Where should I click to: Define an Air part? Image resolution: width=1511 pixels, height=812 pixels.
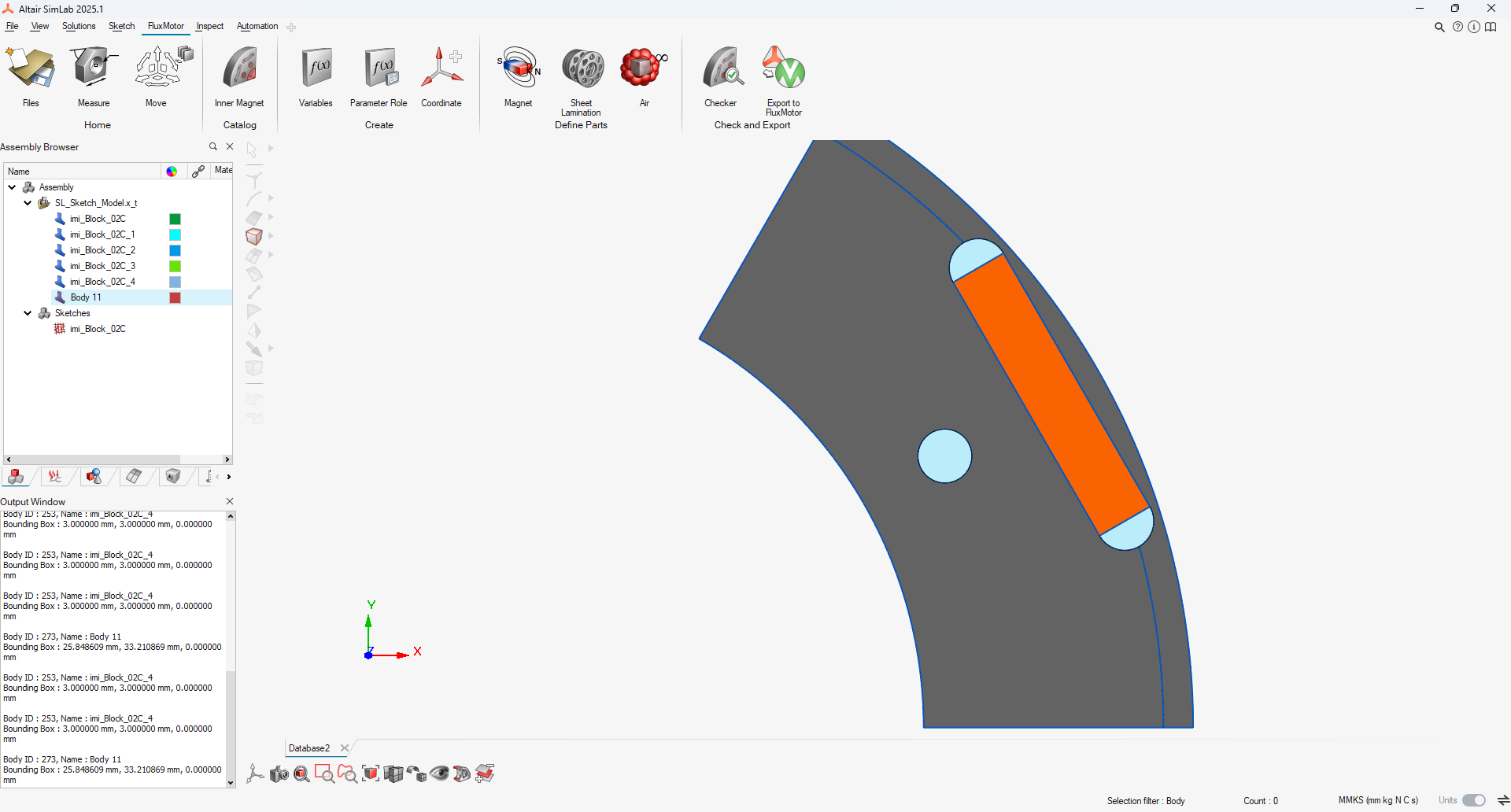645,76
